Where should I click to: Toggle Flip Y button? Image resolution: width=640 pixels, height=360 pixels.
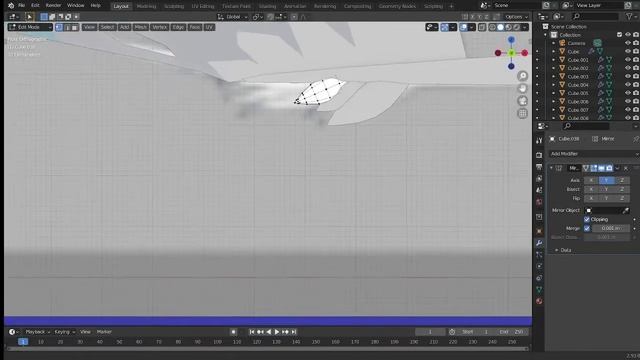tap(607, 198)
